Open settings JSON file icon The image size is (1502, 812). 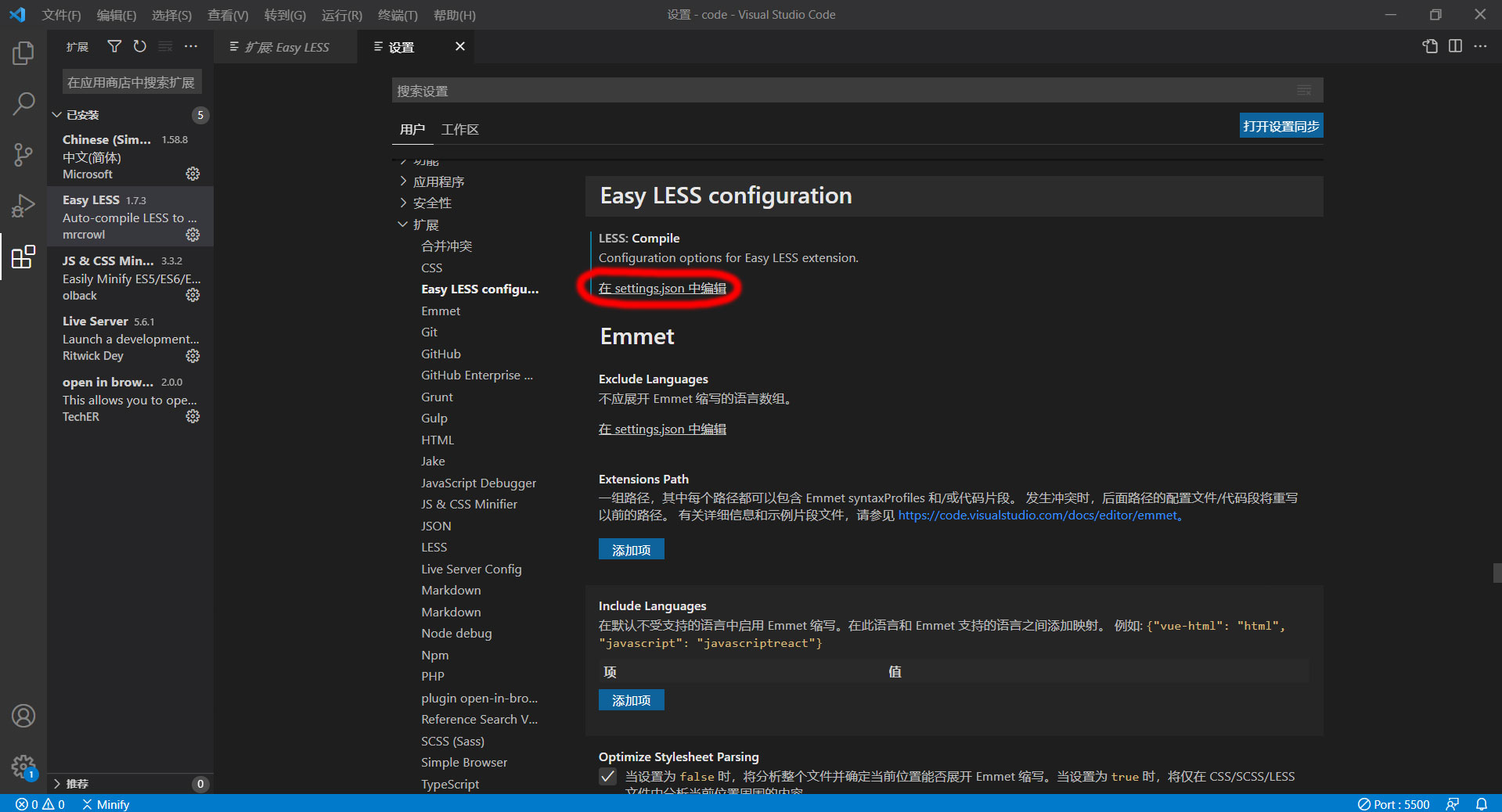pyautogui.click(x=1430, y=46)
